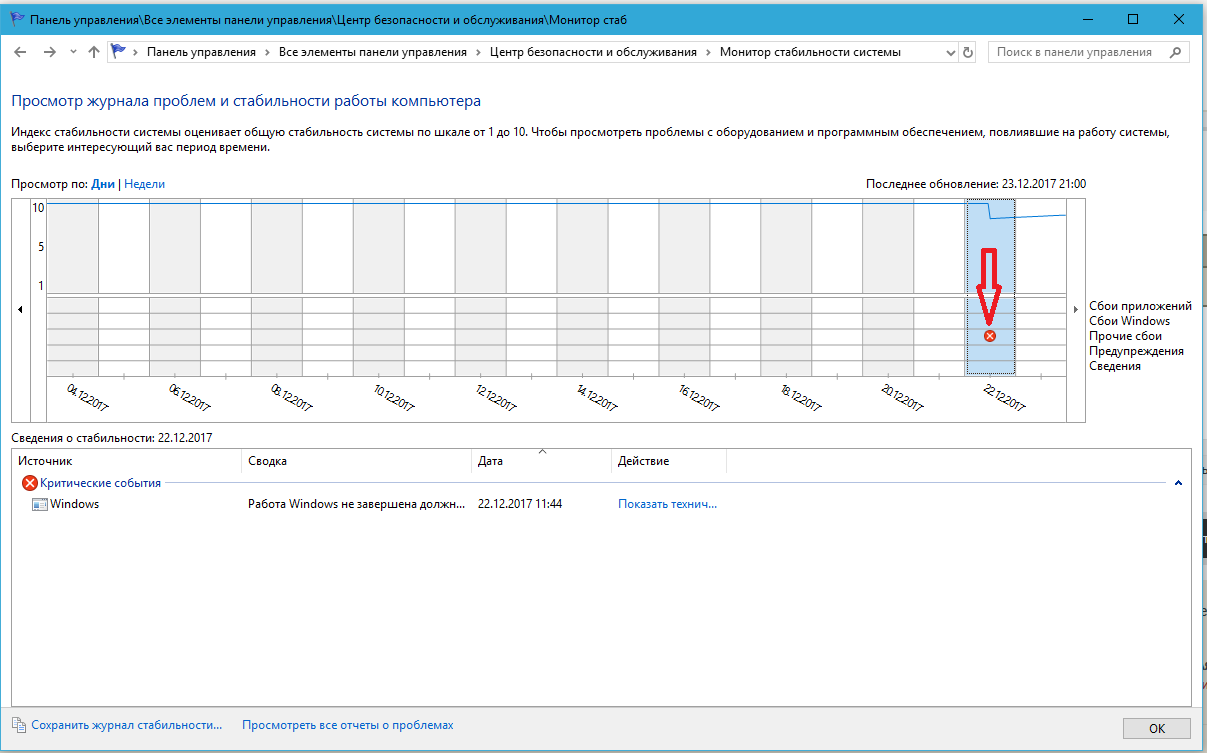
Task: Click the red icon beside Критические события
Action: [x=30, y=483]
